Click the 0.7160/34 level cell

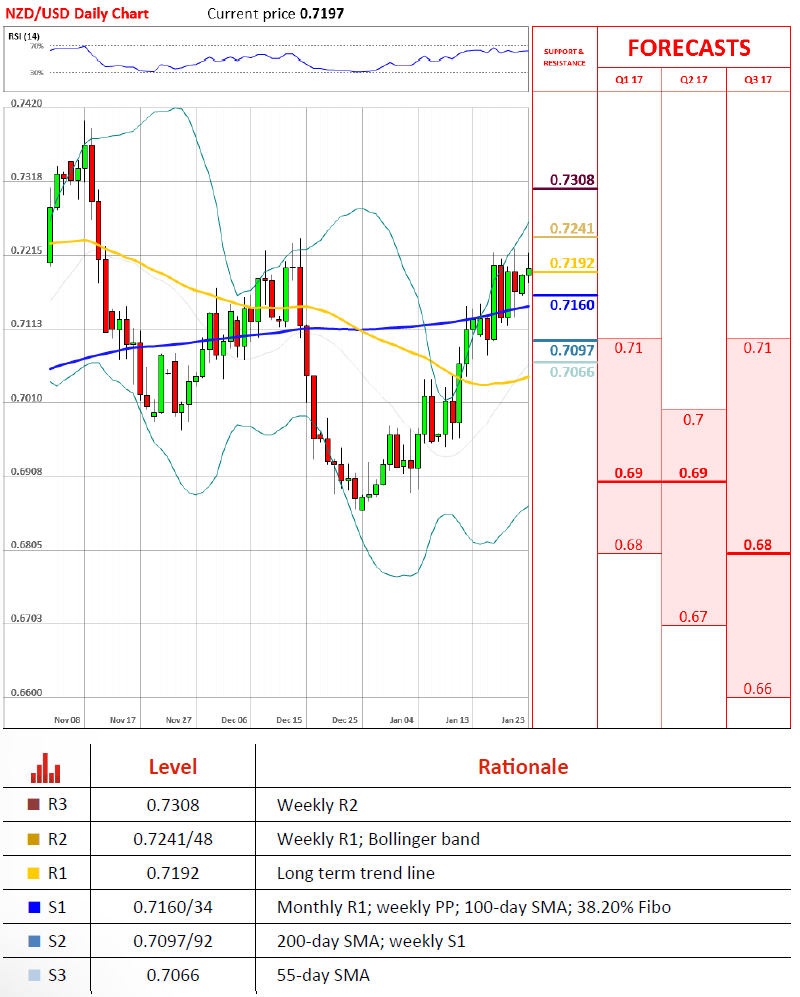[173, 907]
